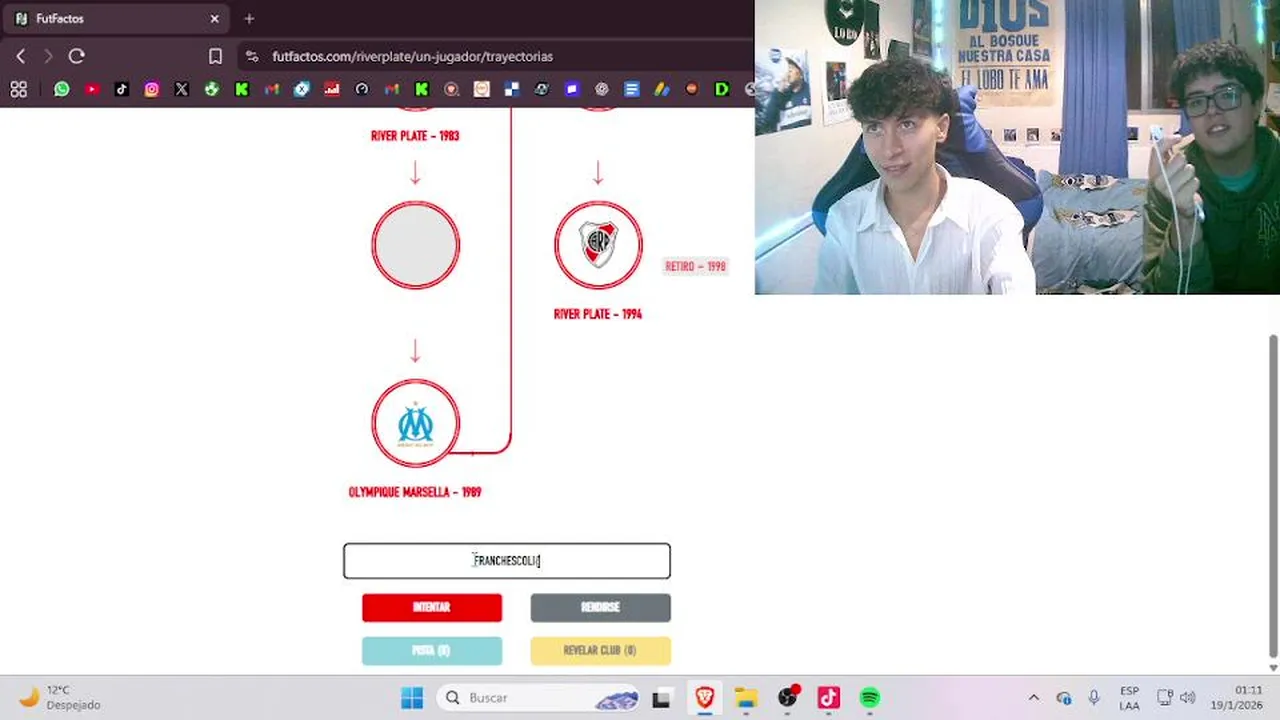This screenshot has width=1280, height=720.
Task: Submit guess with the INTENTAR button
Action: tap(432, 607)
